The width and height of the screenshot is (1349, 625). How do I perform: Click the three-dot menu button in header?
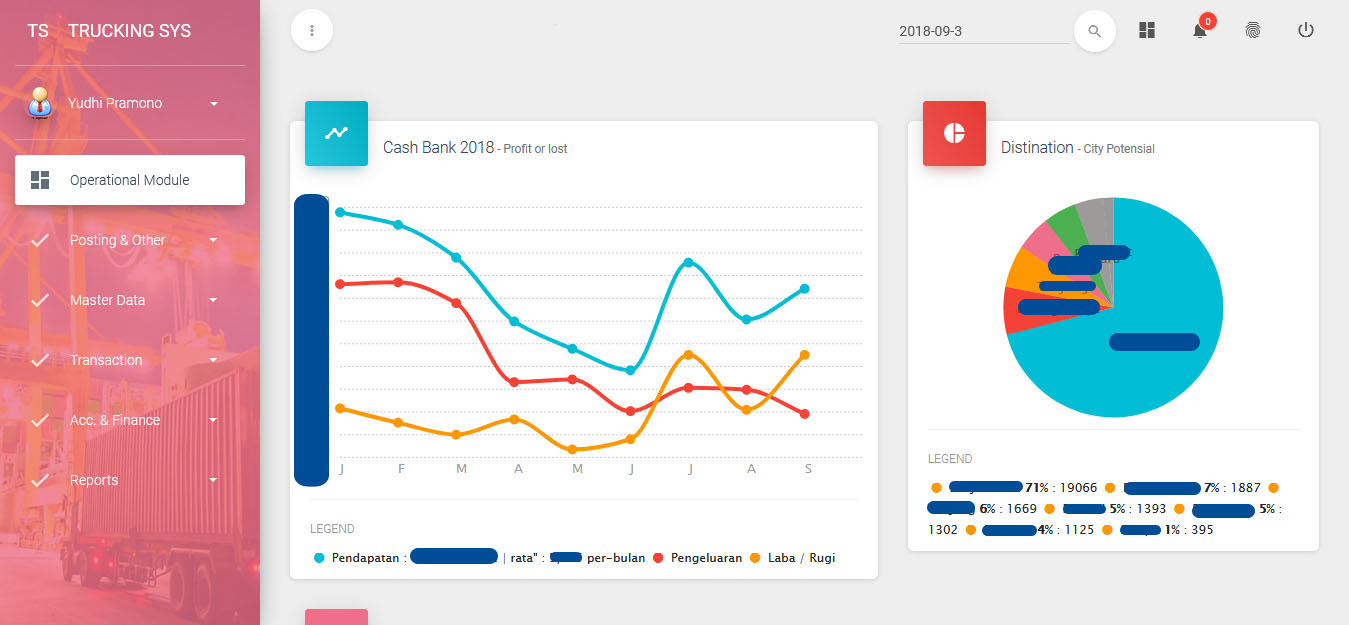click(312, 31)
